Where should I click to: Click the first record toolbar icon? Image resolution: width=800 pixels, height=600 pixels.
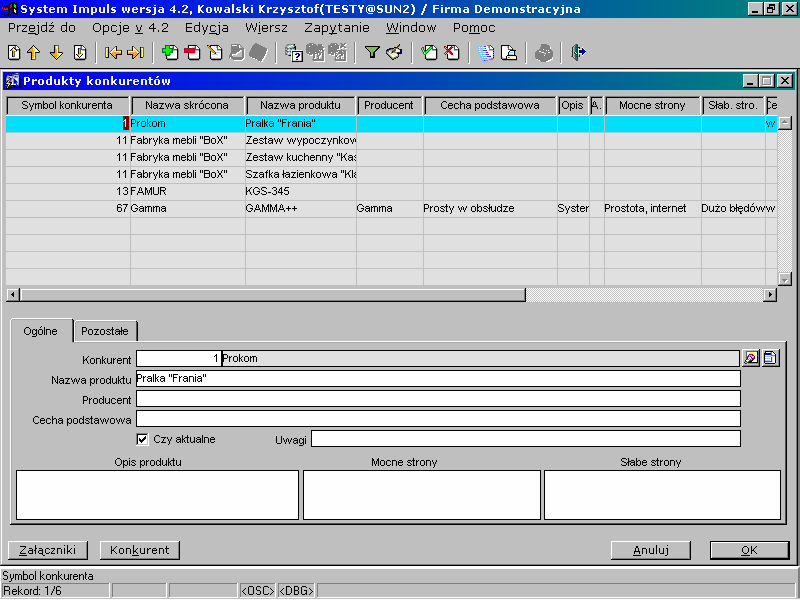[14, 53]
